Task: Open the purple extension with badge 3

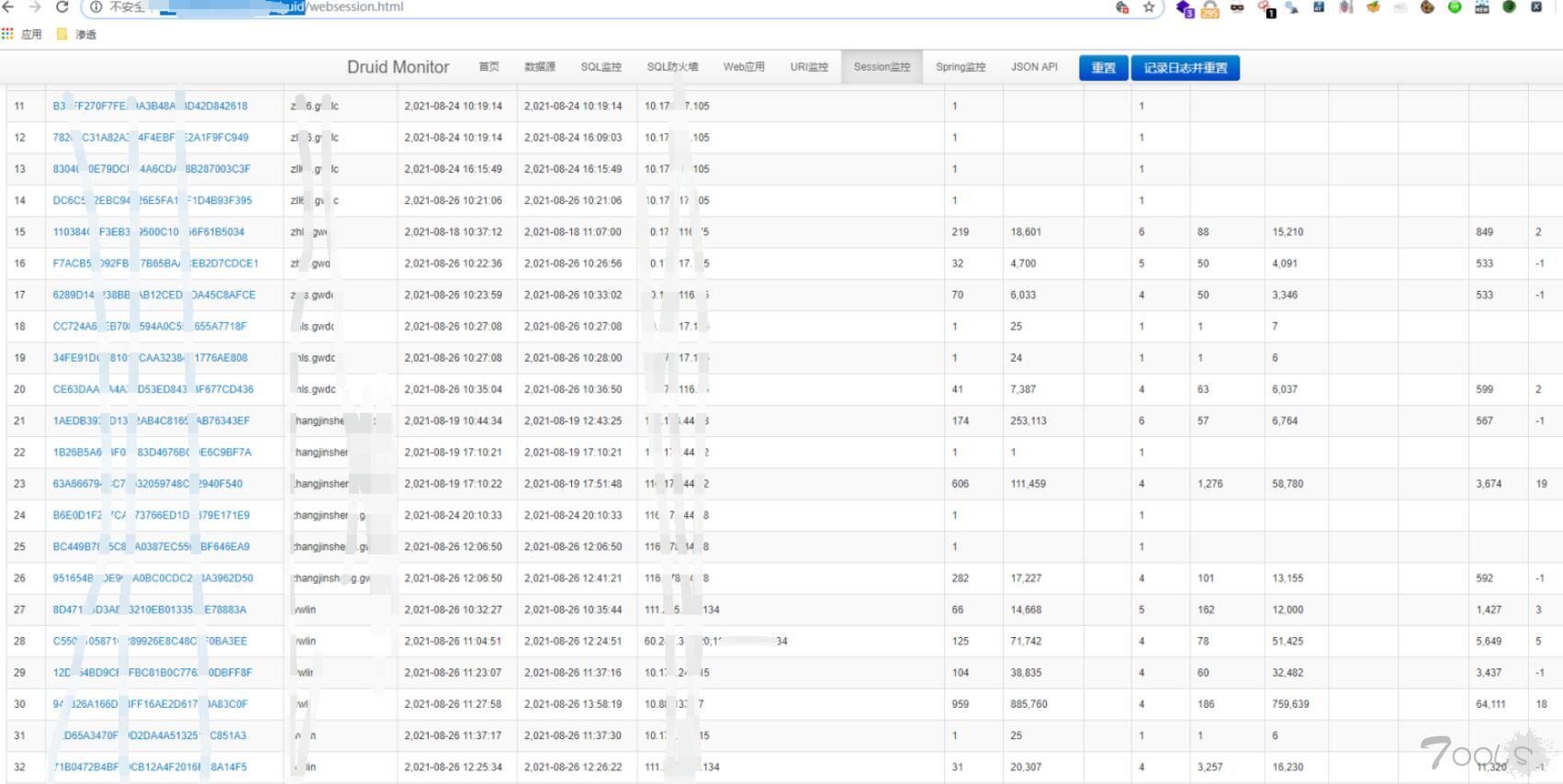Action: point(1184,8)
